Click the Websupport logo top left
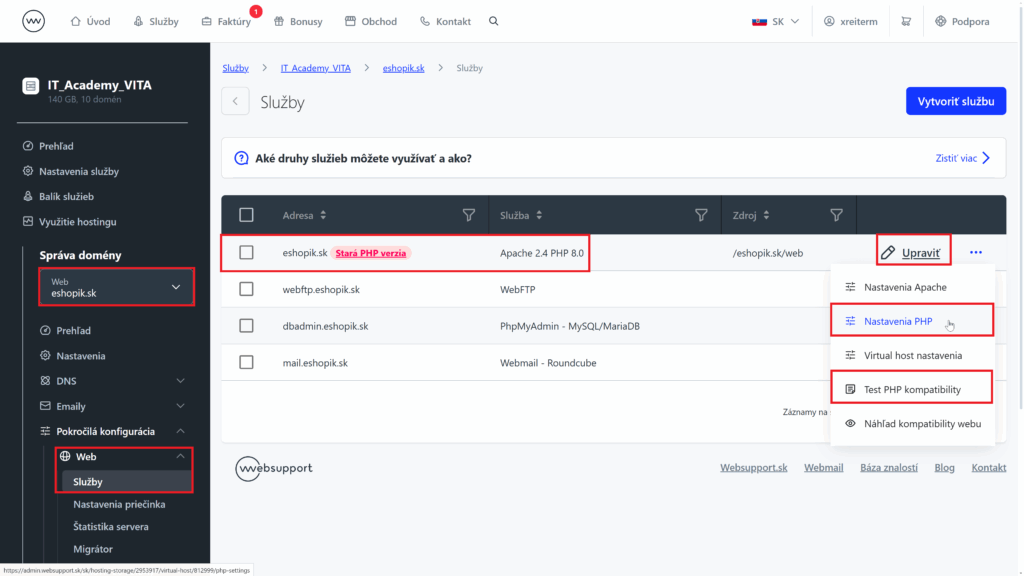Image resolution: width=1024 pixels, height=576 pixels. click(x=33, y=20)
